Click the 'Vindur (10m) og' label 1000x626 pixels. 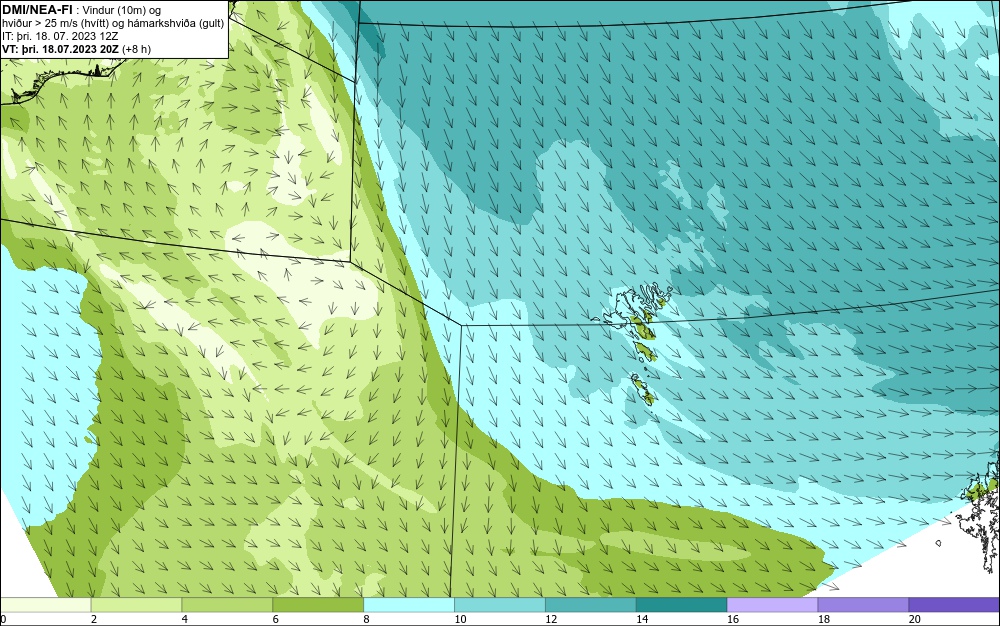[x=122, y=10]
